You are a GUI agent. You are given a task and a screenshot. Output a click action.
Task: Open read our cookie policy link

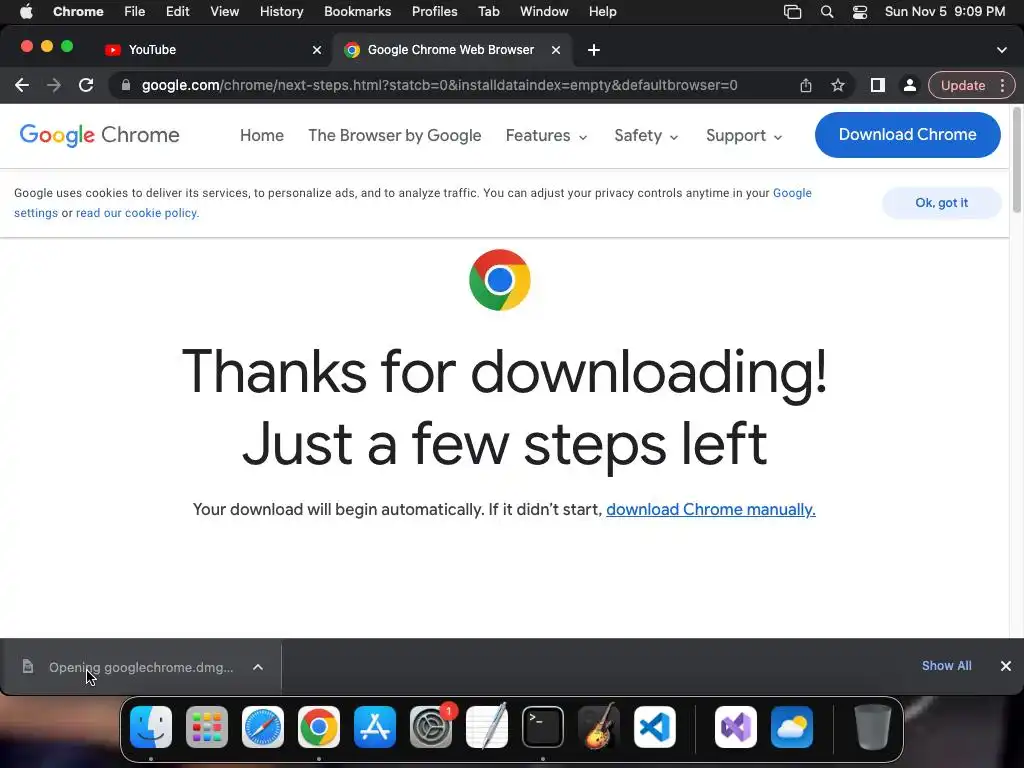[x=137, y=213]
